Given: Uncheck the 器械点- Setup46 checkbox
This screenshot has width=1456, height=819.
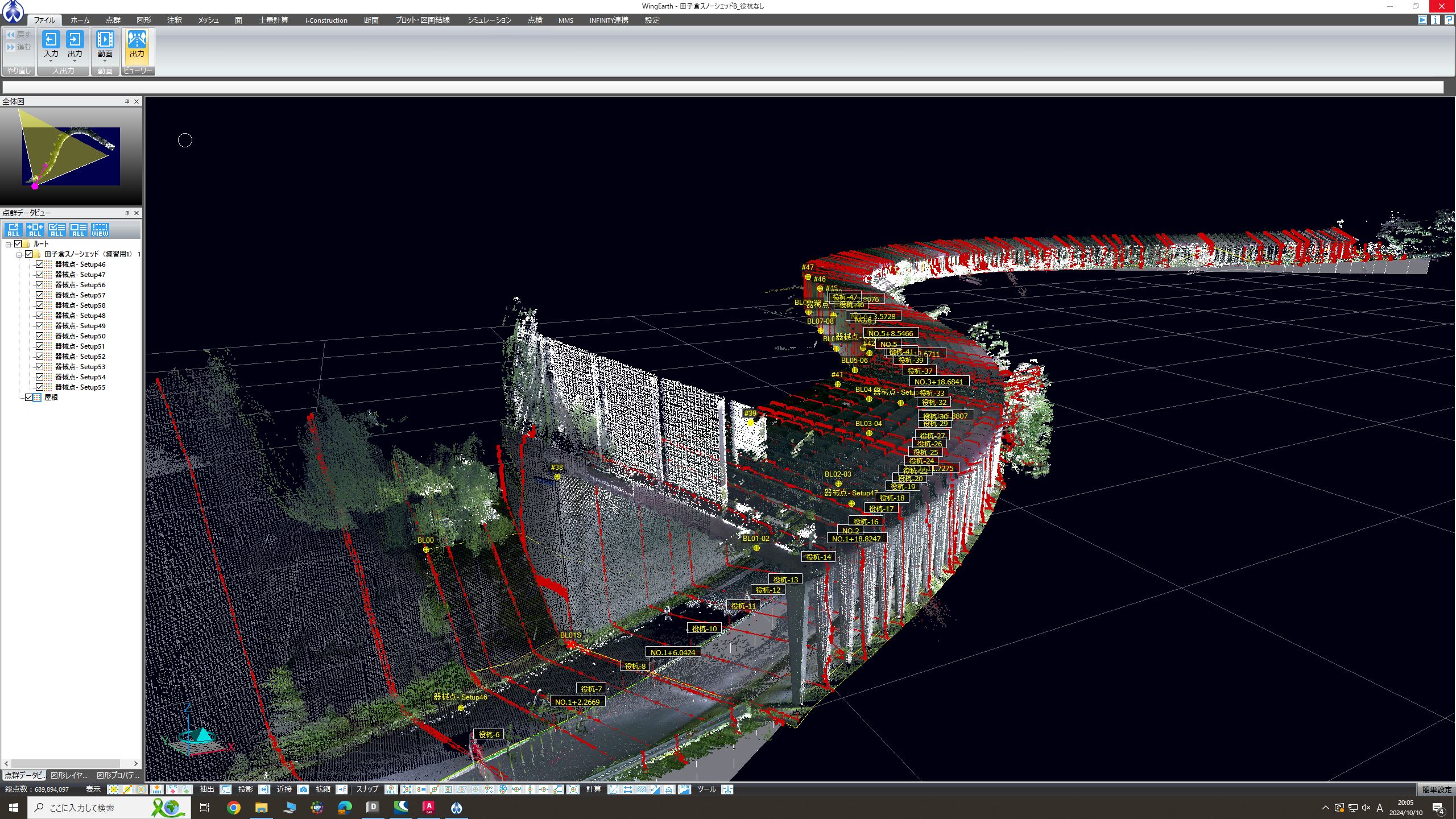Looking at the screenshot, I should click(39, 264).
